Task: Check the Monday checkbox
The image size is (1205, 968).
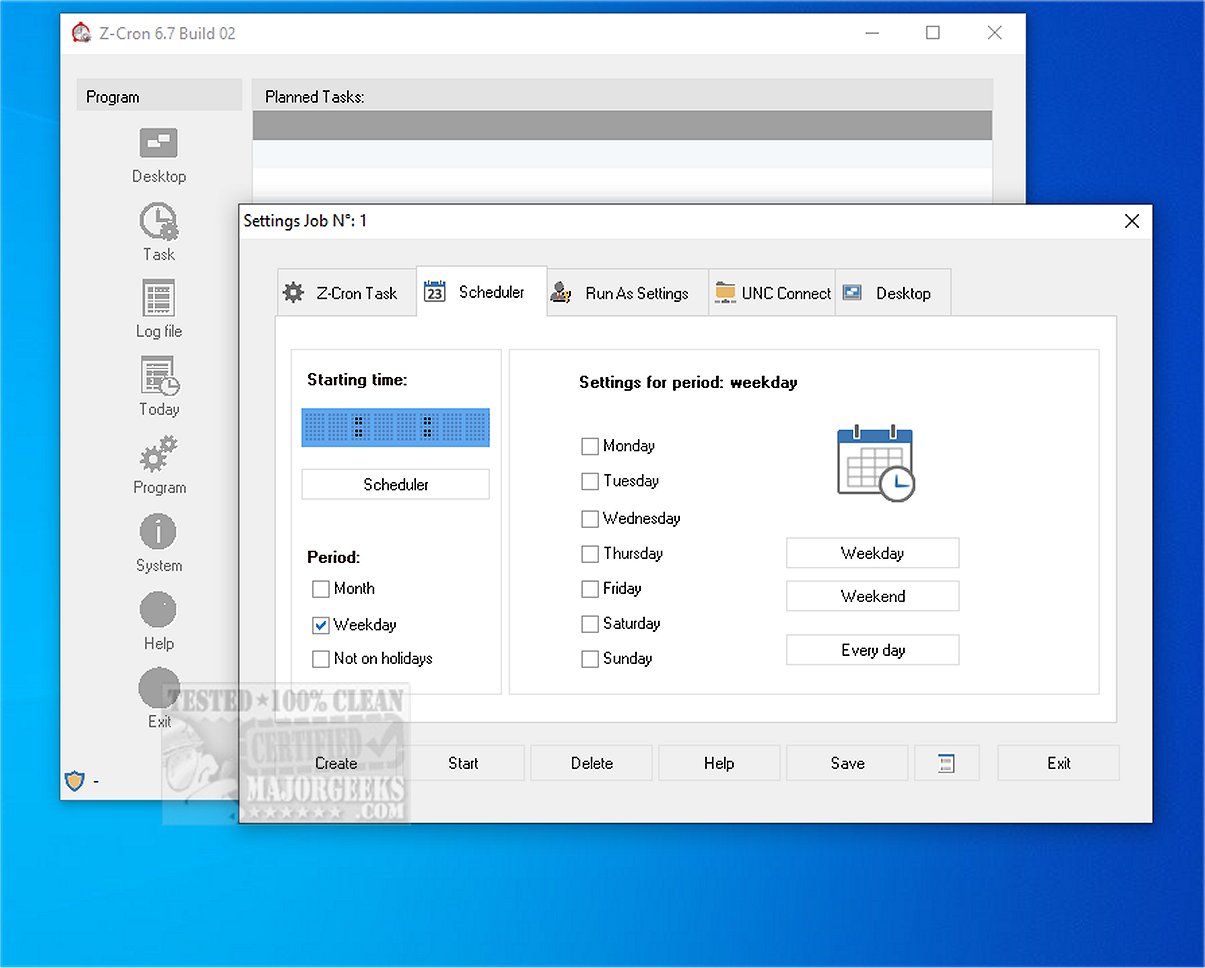Action: point(590,446)
